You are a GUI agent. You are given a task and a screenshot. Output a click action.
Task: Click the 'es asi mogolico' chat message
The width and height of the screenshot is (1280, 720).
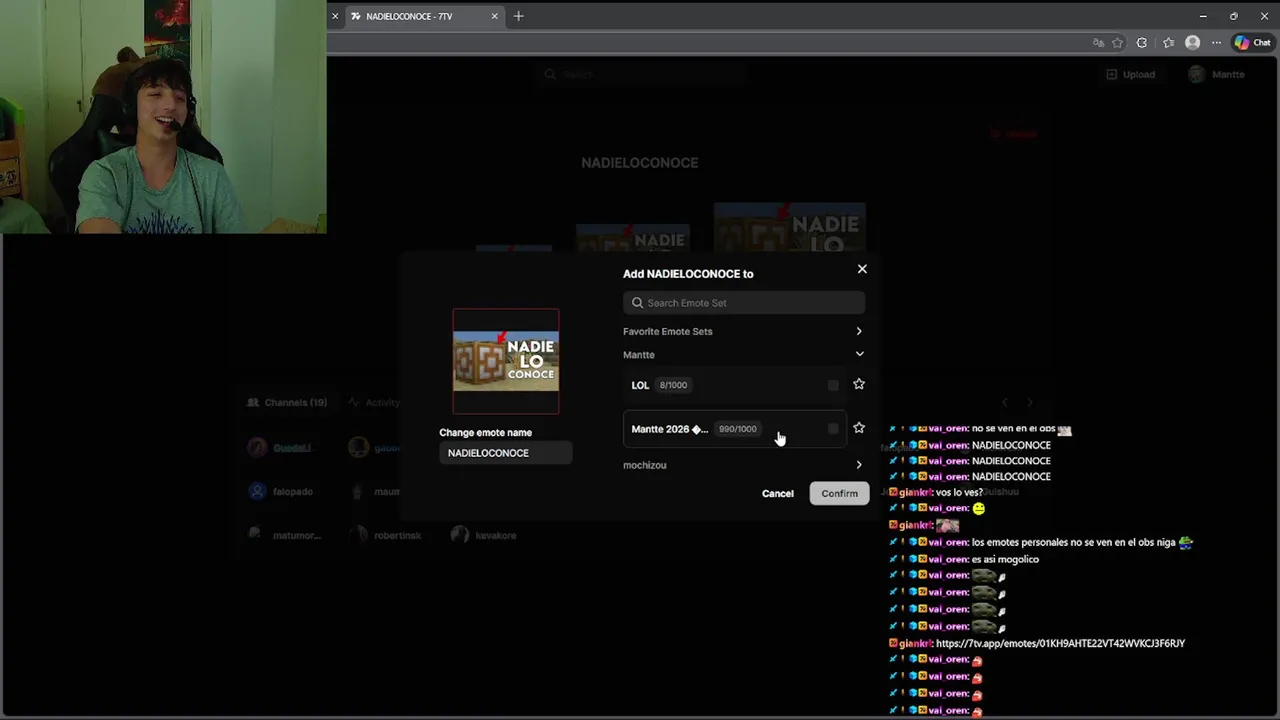click(1005, 559)
